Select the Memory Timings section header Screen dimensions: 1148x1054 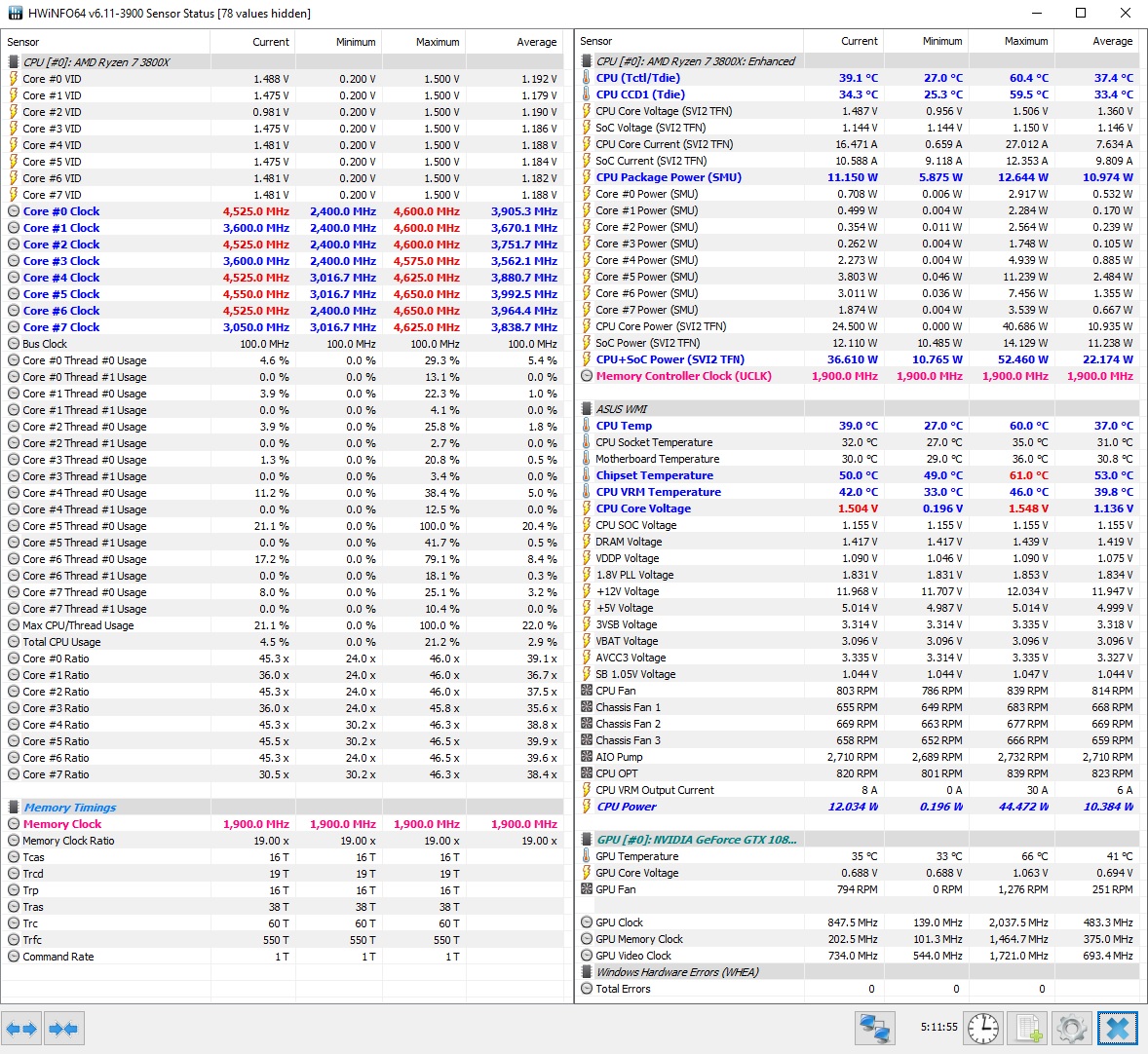pos(283,808)
